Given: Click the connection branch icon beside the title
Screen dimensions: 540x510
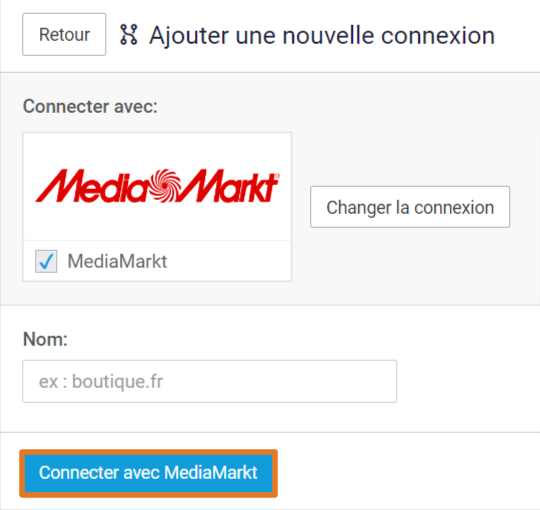Looking at the screenshot, I should [x=129, y=34].
